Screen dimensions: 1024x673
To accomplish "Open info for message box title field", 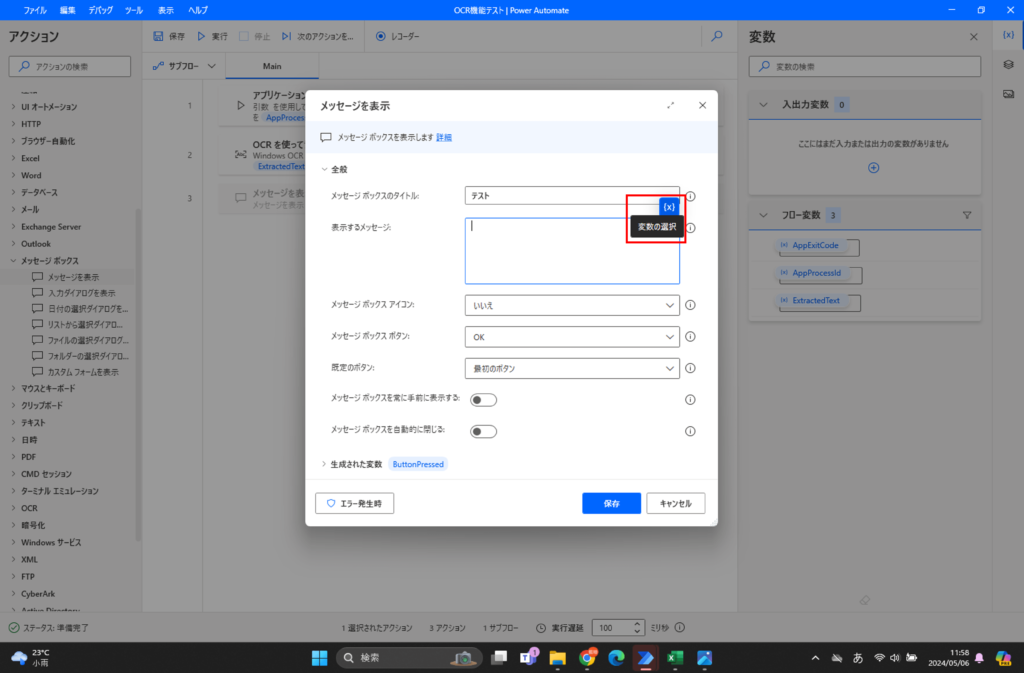I will point(690,196).
